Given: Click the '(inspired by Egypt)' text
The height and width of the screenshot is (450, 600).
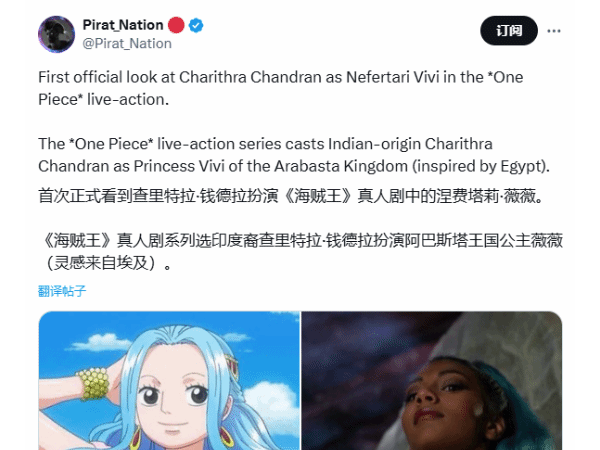Looking at the screenshot, I should (481, 166).
